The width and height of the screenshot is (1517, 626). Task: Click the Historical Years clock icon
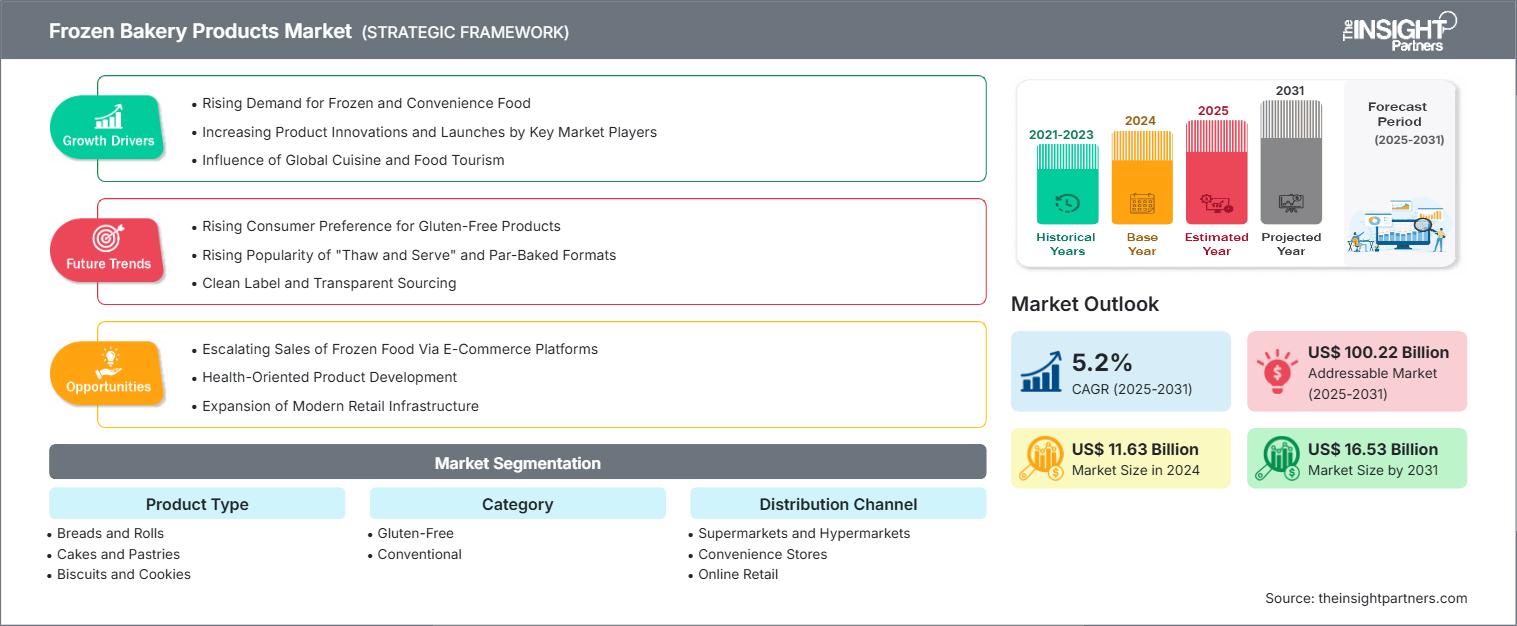tap(1067, 204)
